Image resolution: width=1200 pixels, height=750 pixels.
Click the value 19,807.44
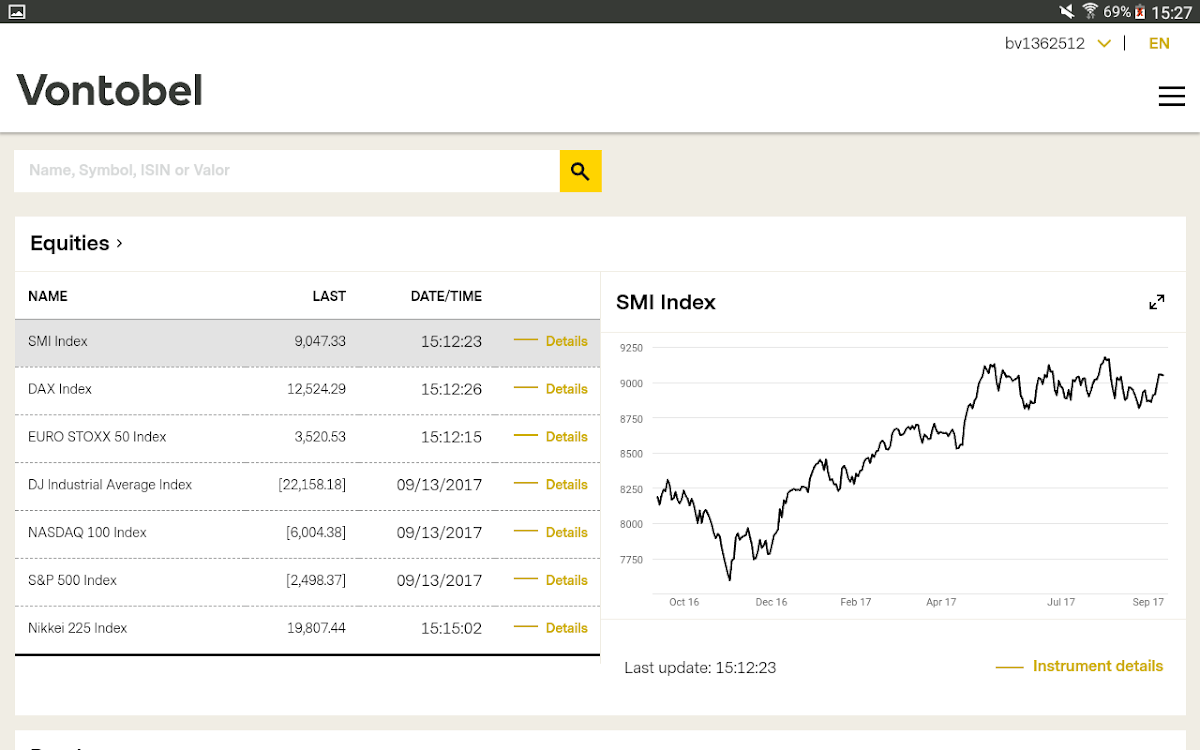click(x=316, y=628)
